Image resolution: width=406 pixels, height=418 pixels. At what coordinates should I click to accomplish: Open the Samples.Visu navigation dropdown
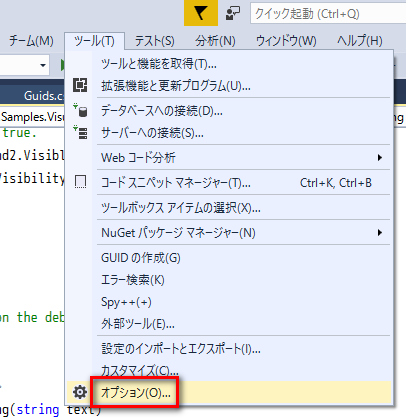(32, 117)
